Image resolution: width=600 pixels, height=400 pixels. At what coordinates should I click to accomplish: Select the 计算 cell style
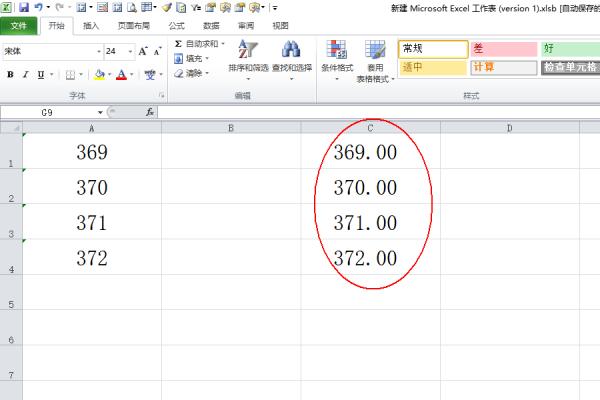click(x=504, y=67)
